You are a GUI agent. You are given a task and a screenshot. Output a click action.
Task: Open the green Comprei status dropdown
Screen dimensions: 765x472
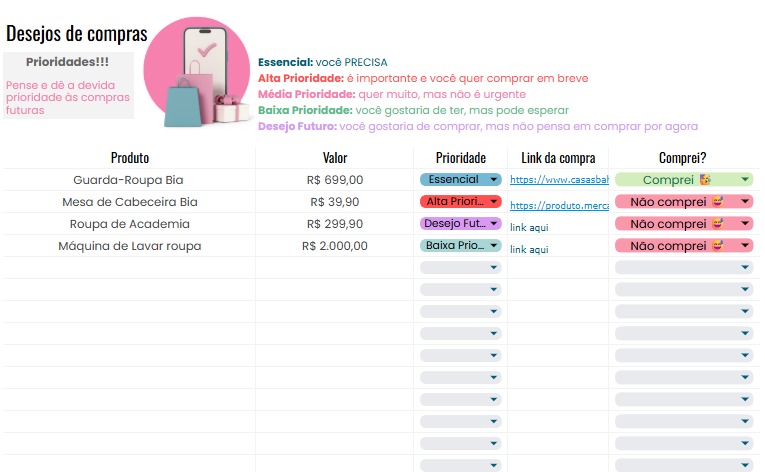pyautogui.click(x=683, y=180)
